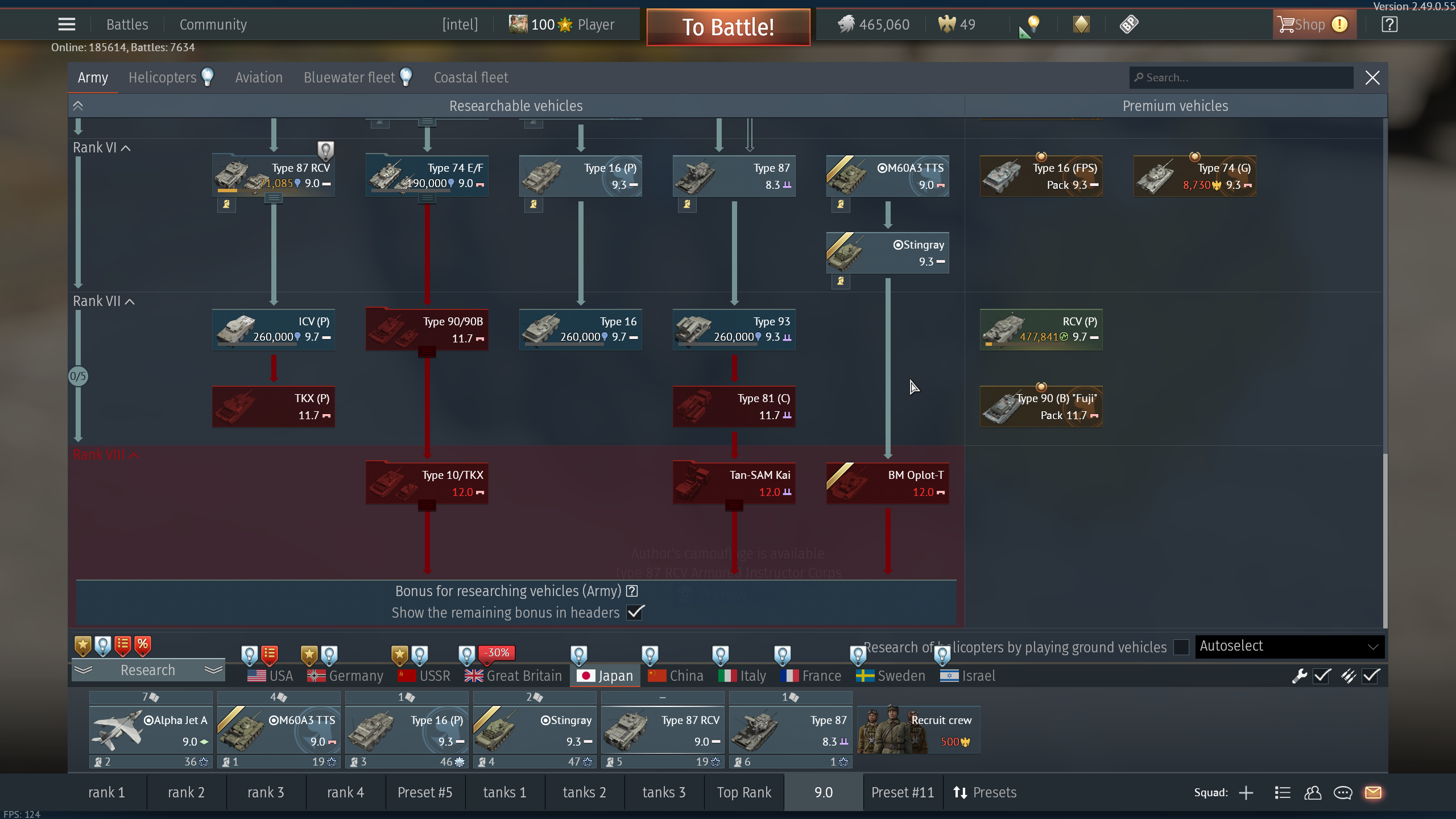Click the research tree vertical scrollbar
Screen dimensions: 1456x819
pyautogui.click(x=1384, y=540)
